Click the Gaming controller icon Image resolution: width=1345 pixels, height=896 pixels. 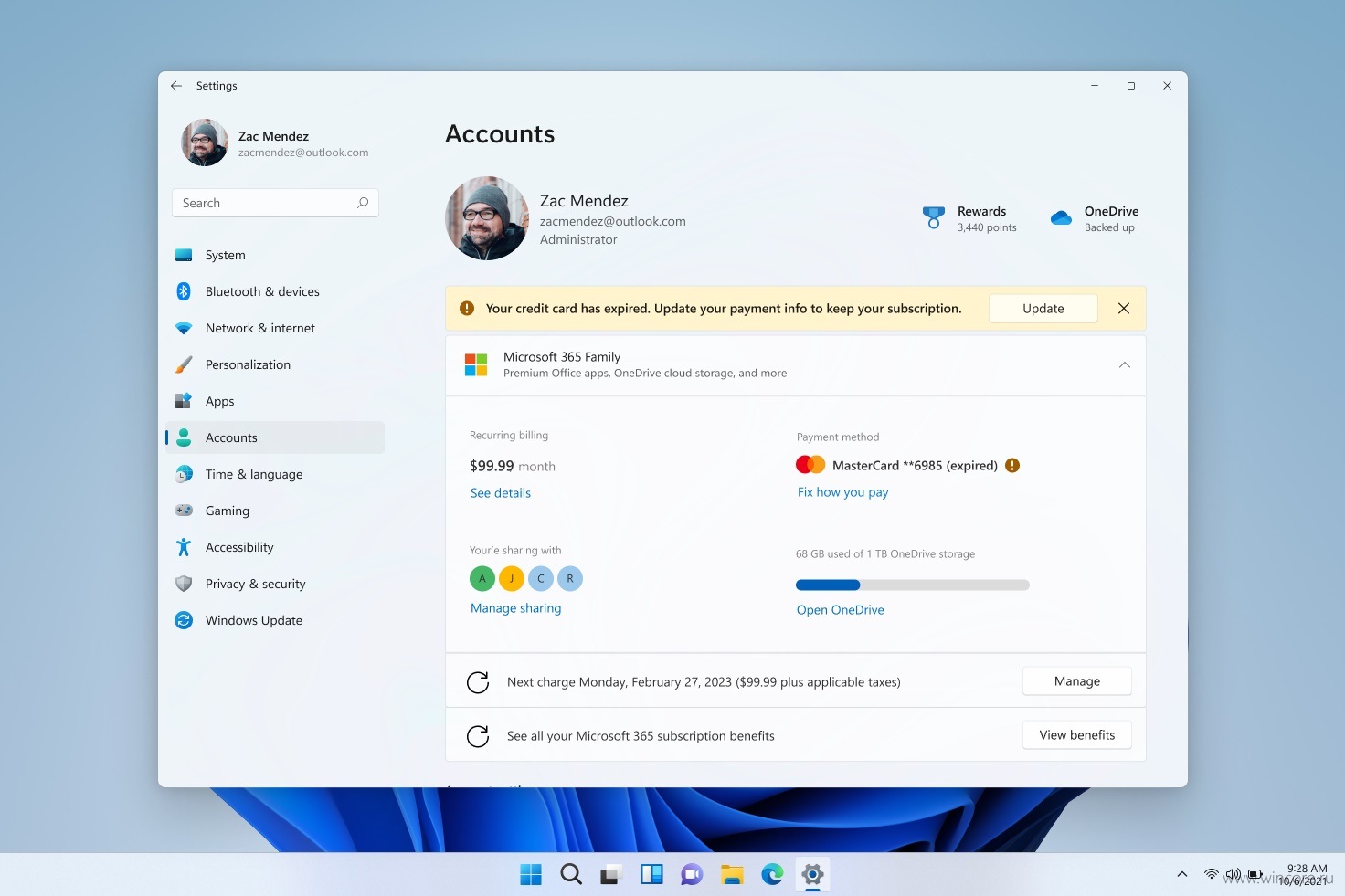click(x=184, y=511)
